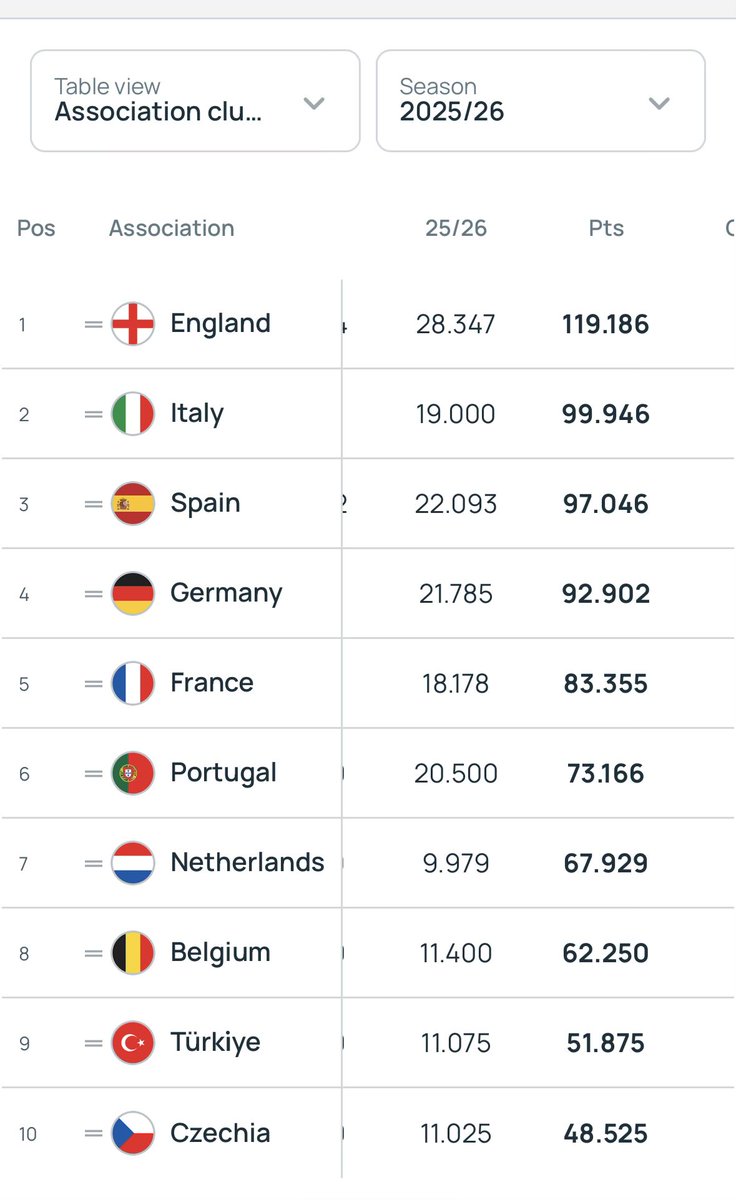This screenshot has height=1200, width=736.
Task: Click the Portugal flag icon
Action: click(133, 773)
